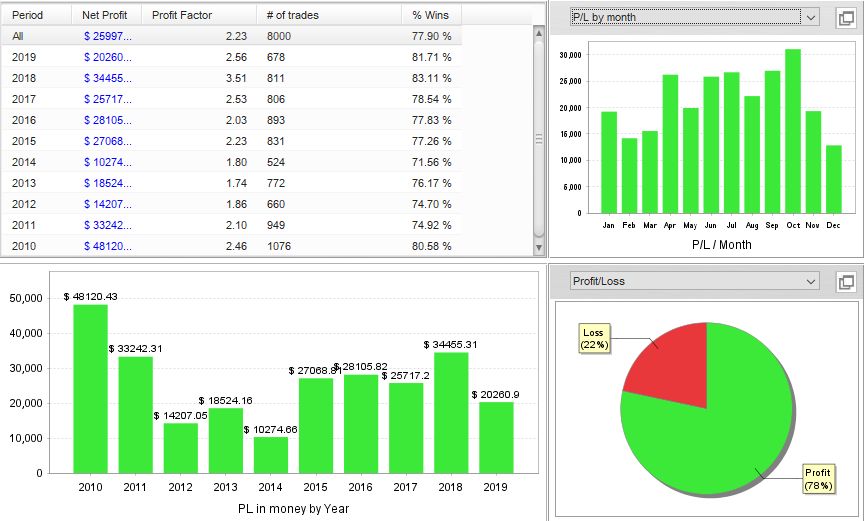Select the All period row

click(x=231, y=36)
